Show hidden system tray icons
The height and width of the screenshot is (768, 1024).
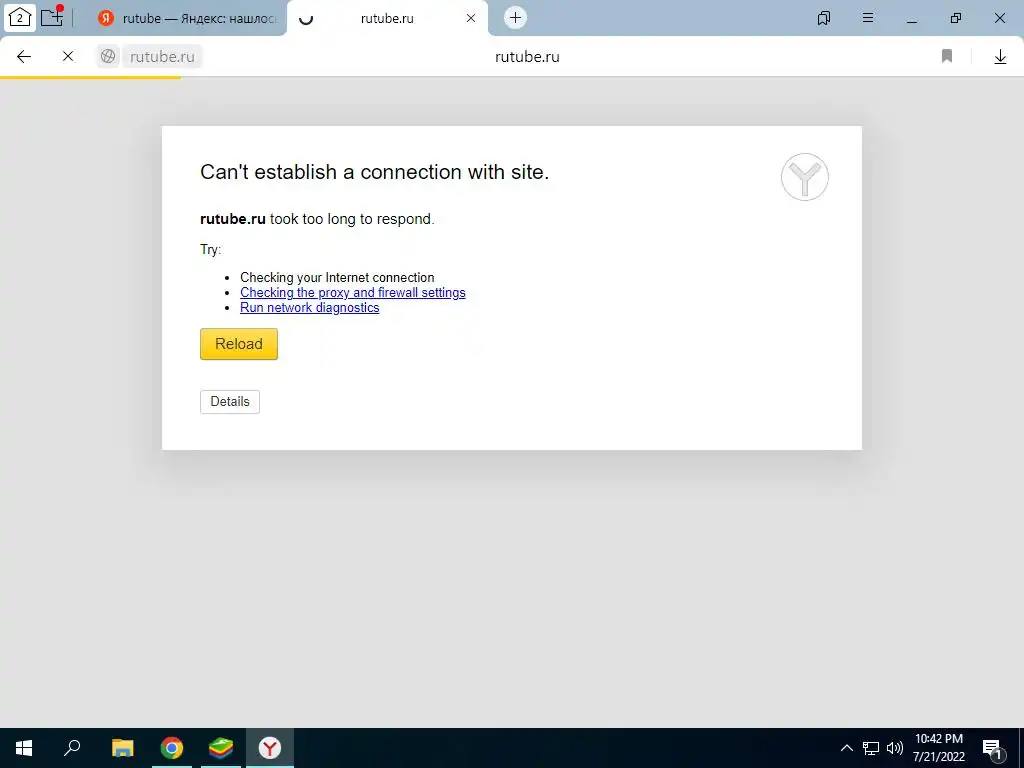846,748
